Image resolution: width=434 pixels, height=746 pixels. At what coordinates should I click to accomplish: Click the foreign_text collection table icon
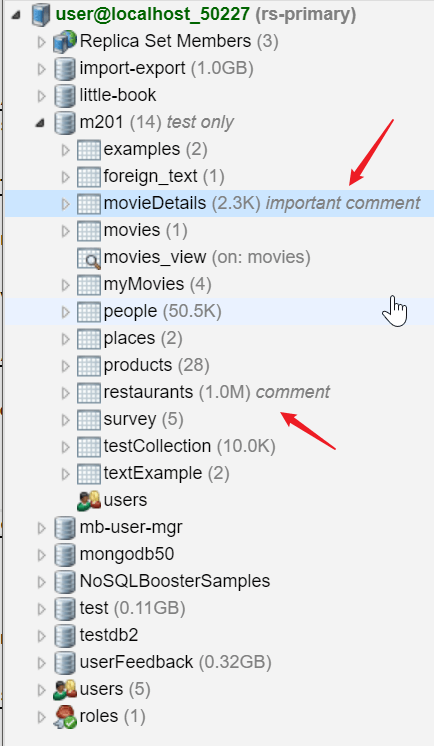(89, 177)
